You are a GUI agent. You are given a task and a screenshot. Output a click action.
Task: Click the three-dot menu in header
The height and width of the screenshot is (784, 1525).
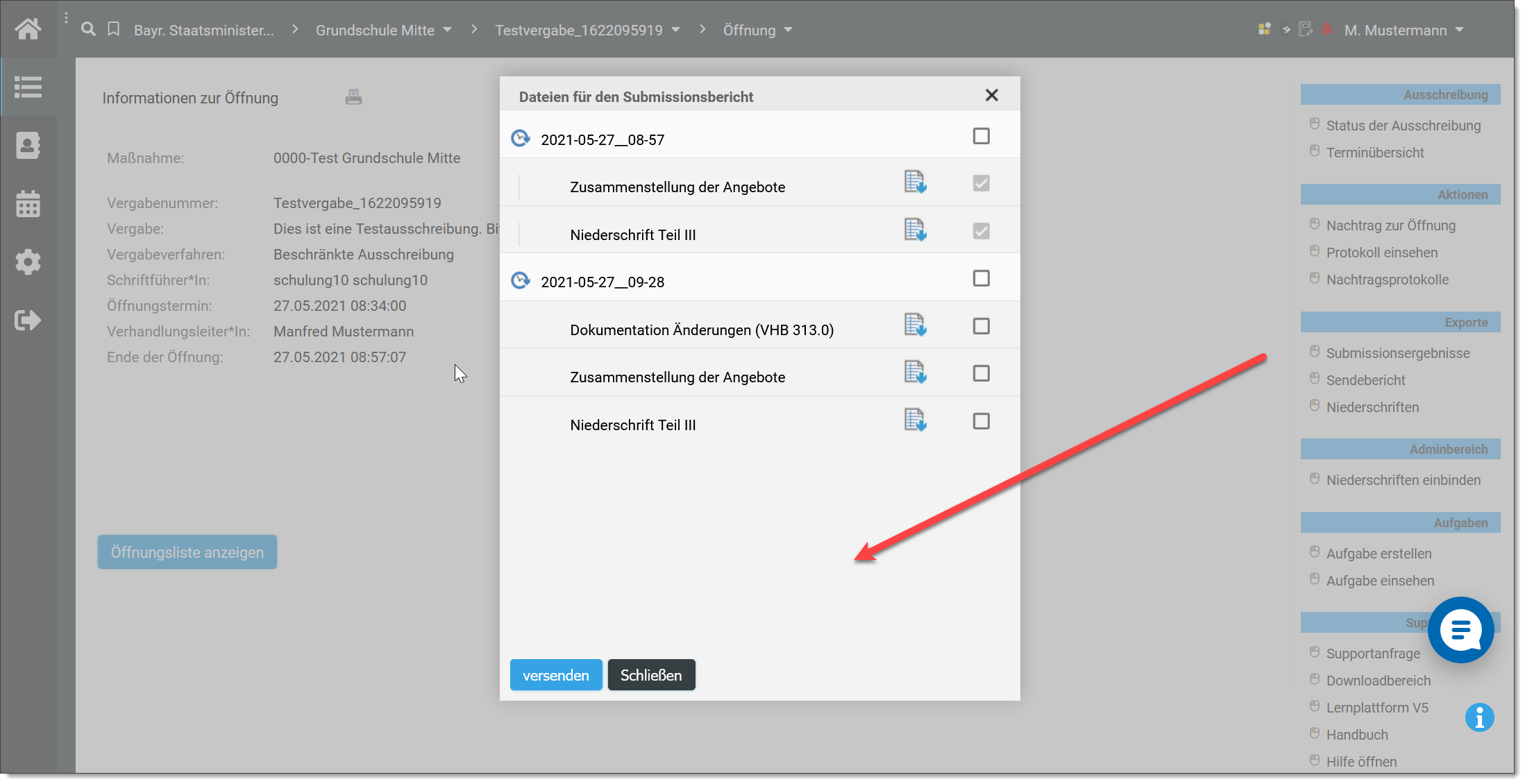tap(66, 18)
